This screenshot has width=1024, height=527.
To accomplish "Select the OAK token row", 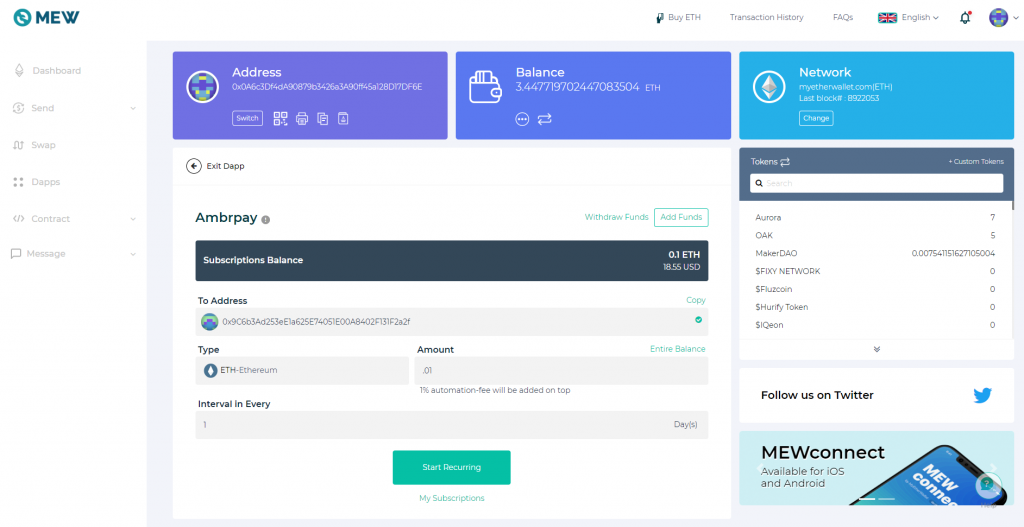I will coord(875,235).
